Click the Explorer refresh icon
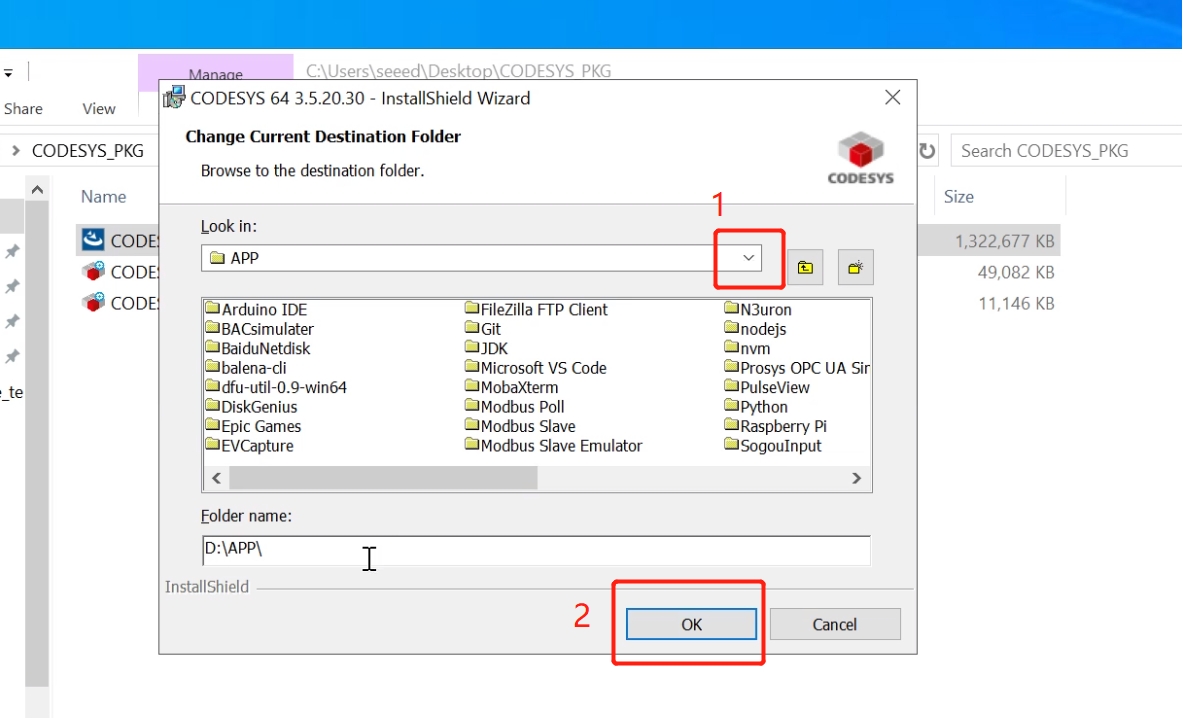The height and width of the screenshot is (718, 1182). click(x=927, y=151)
